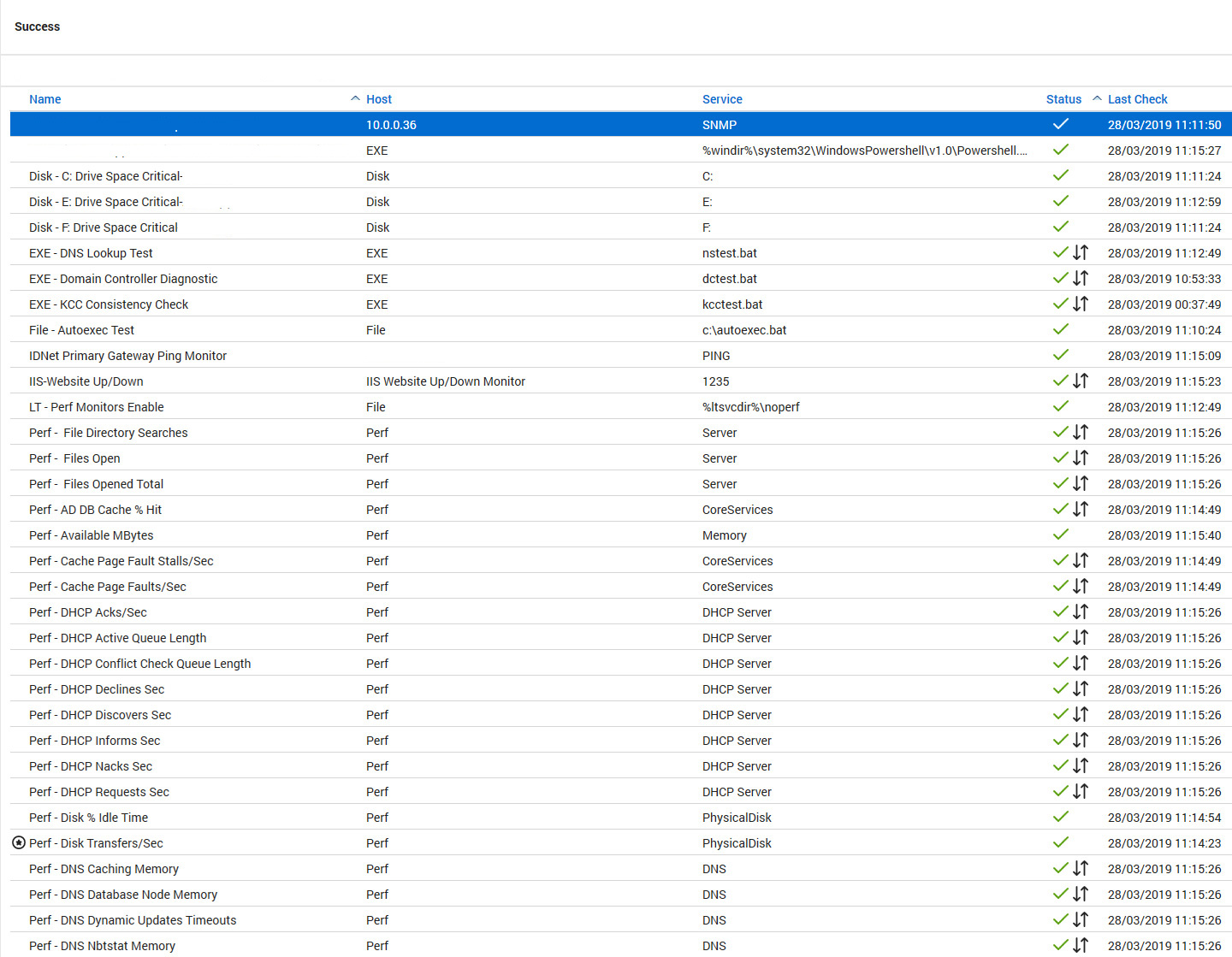Click the sort caret left of Last Check header
This screenshot has width=1232, height=957.
coord(1097,99)
